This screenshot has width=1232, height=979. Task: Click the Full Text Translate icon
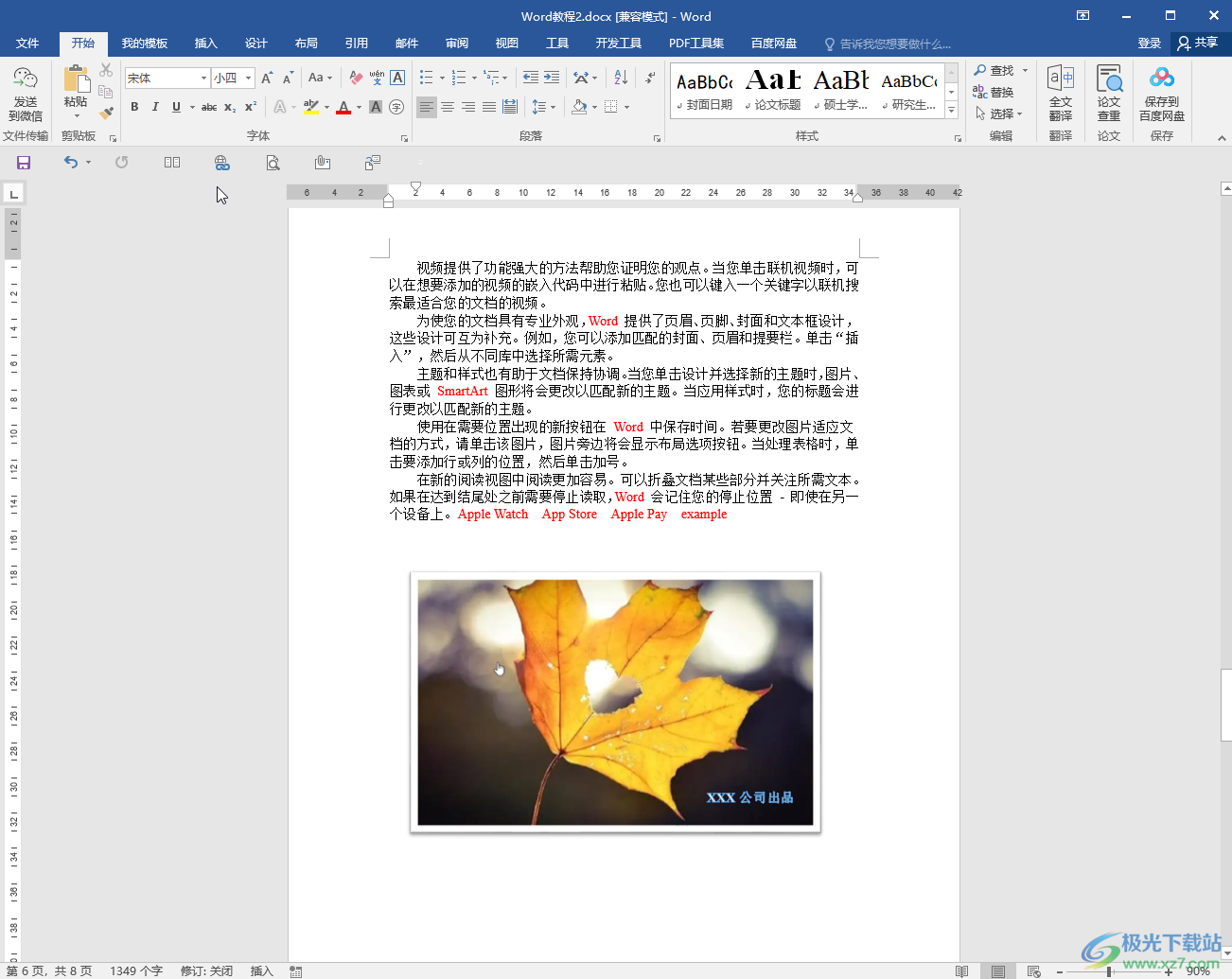click(1061, 95)
